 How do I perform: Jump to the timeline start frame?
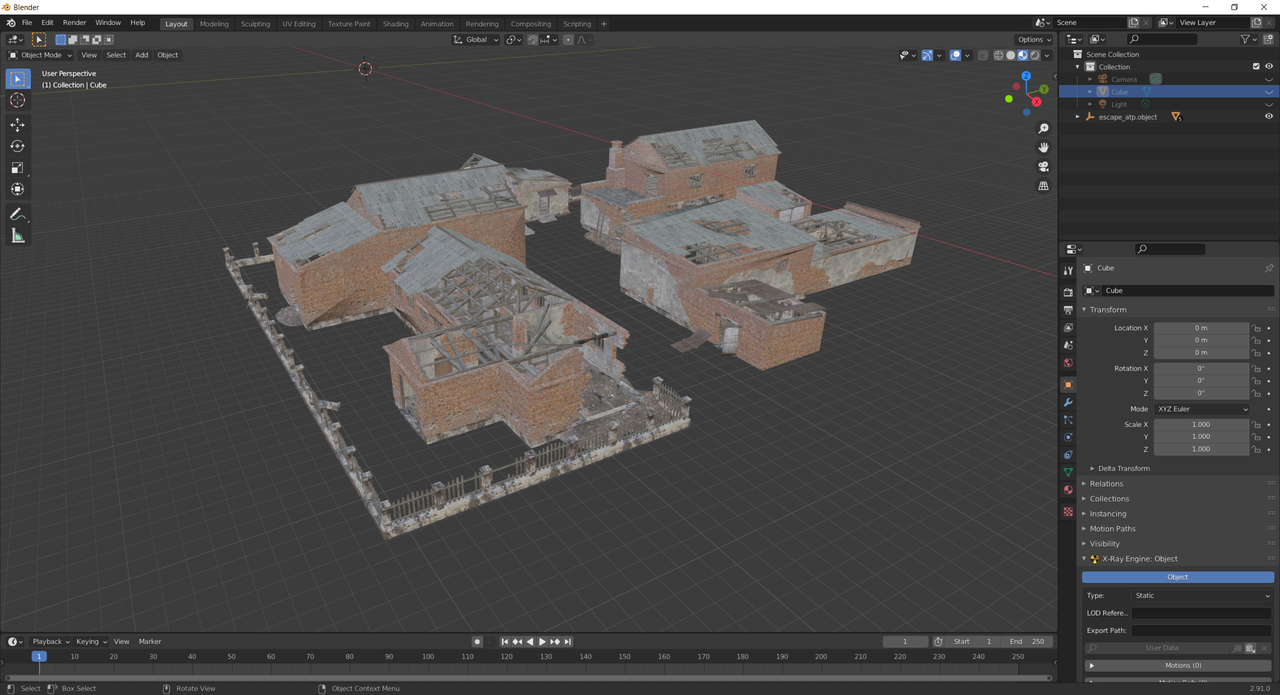(x=505, y=641)
